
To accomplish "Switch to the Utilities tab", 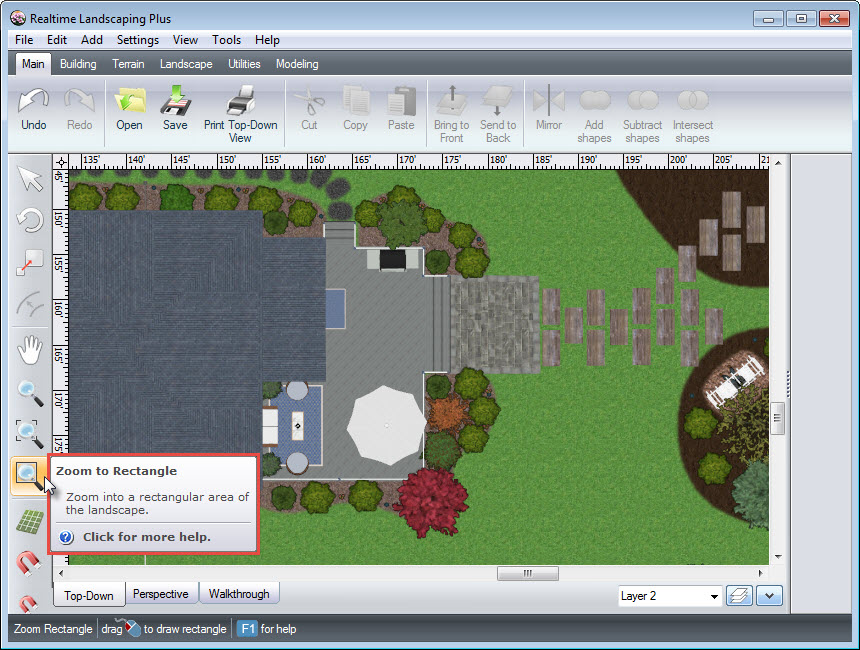I will 244,64.
